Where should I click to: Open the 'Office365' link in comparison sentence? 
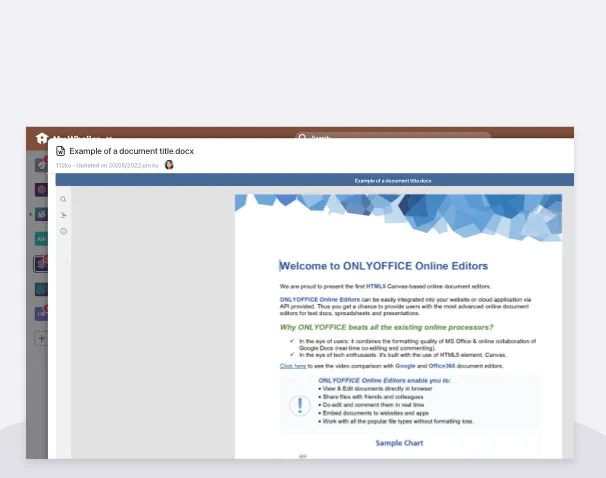click(441, 366)
